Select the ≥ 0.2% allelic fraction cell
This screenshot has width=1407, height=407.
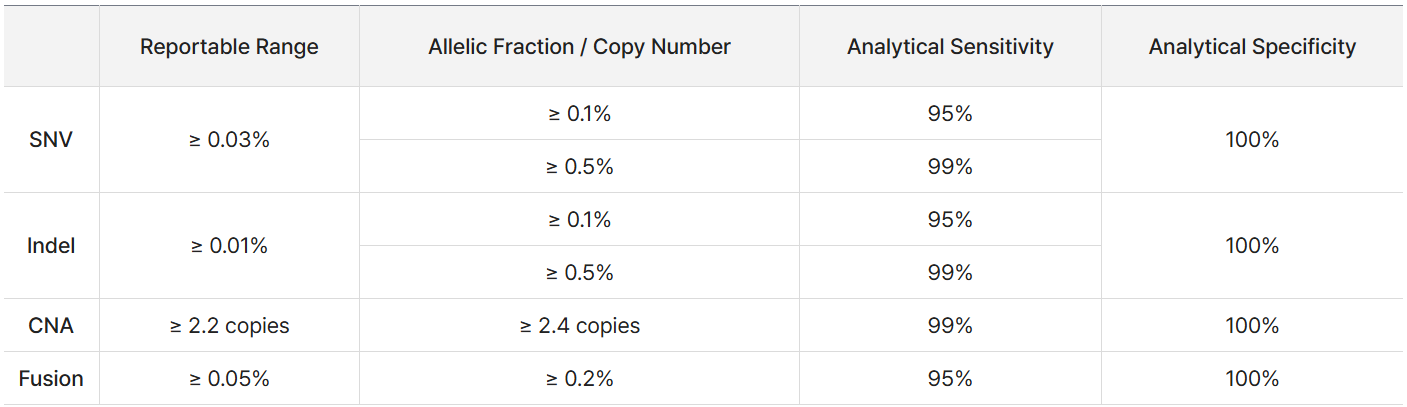tap(579, 379)
